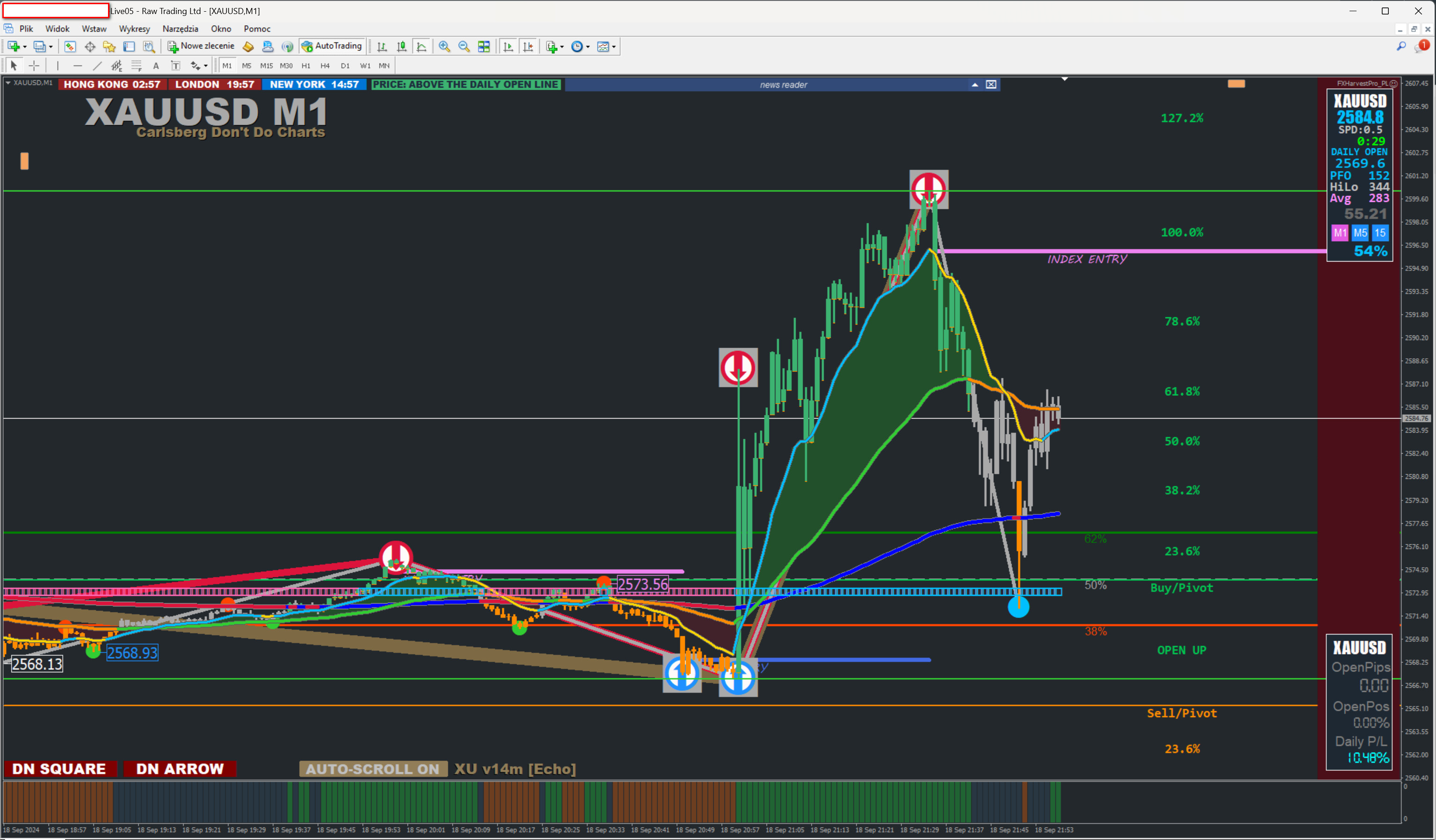Select the Crosshair cursor tool
Viewport: 1436px width, 840px height.
pyautogui.click(x=34, y=66)
